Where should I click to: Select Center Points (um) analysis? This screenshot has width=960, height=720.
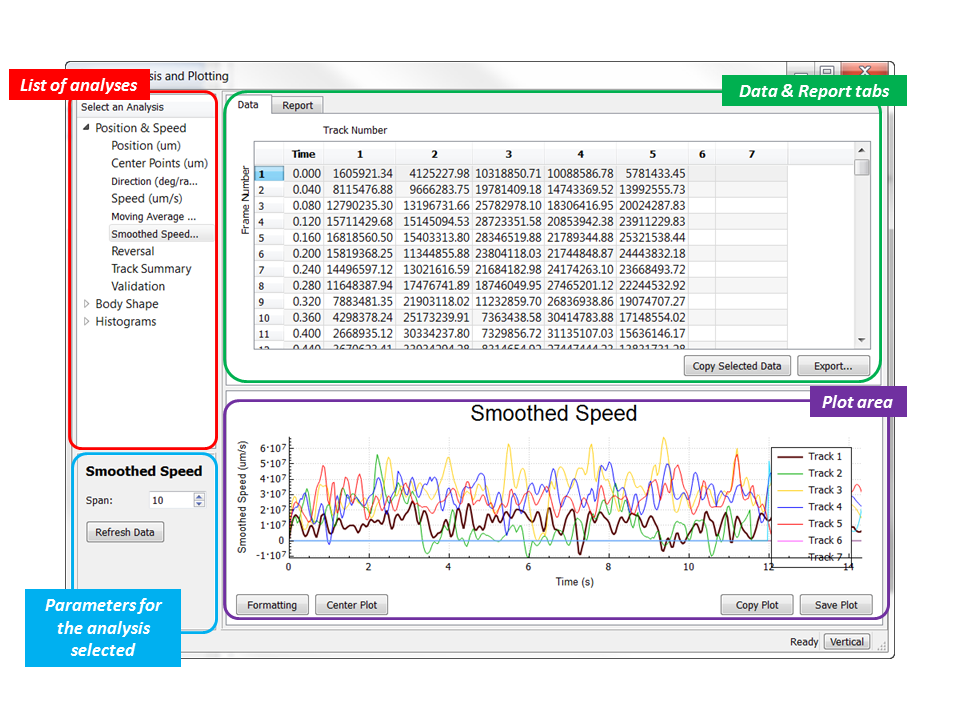[159, 163]
